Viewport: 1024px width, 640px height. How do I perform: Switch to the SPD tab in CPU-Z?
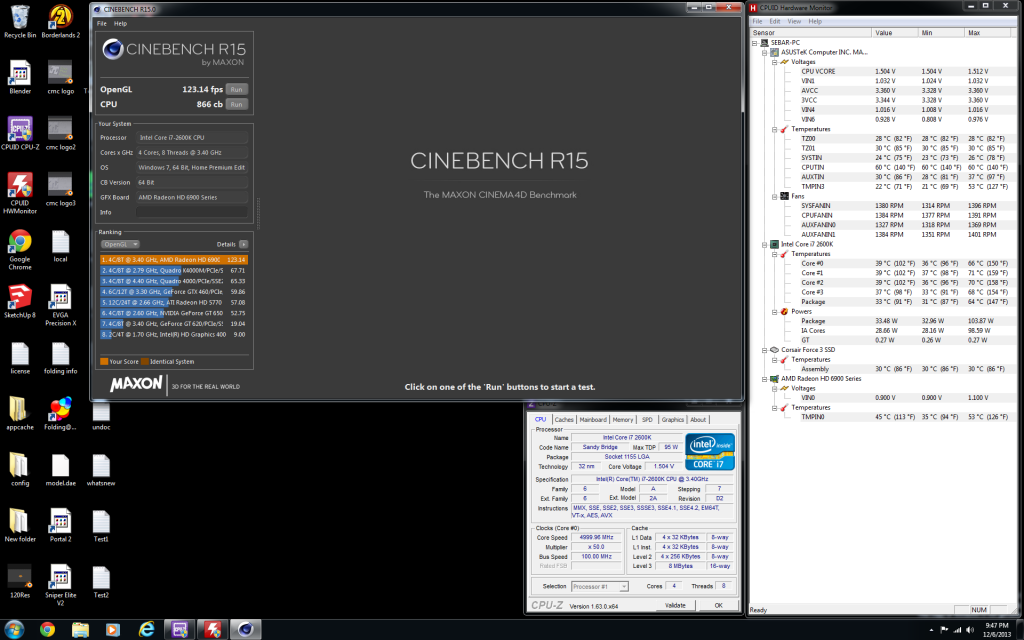[647, 420]
